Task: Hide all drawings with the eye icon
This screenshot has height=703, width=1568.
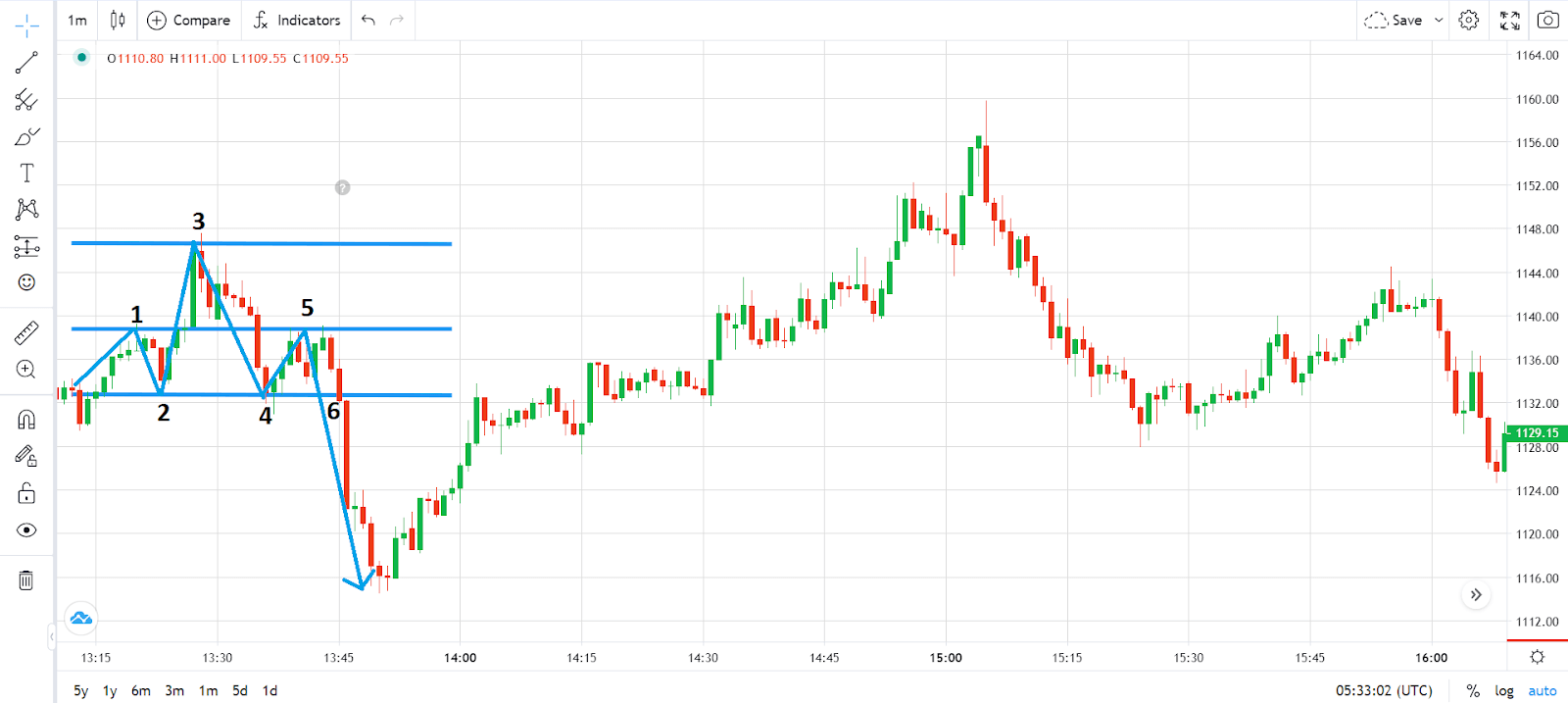Action: coord(26,530)
